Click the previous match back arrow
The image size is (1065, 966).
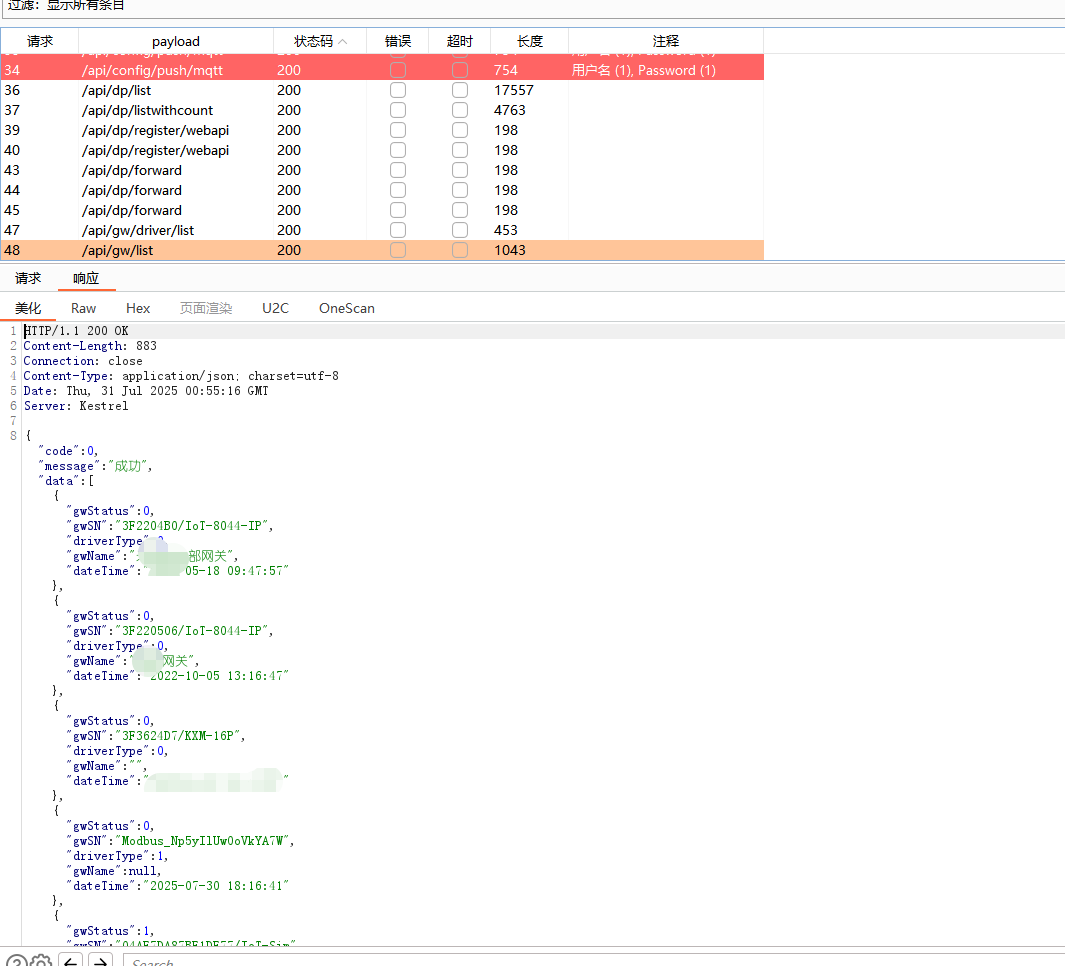click(70, 962)
